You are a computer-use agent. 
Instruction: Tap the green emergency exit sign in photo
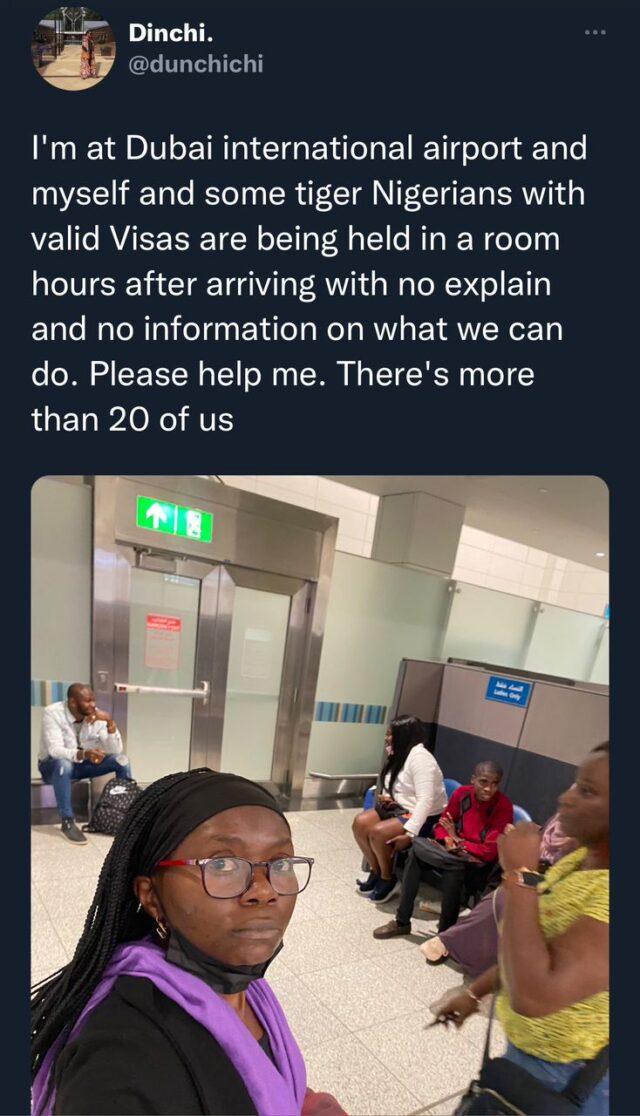click(174, 519)
